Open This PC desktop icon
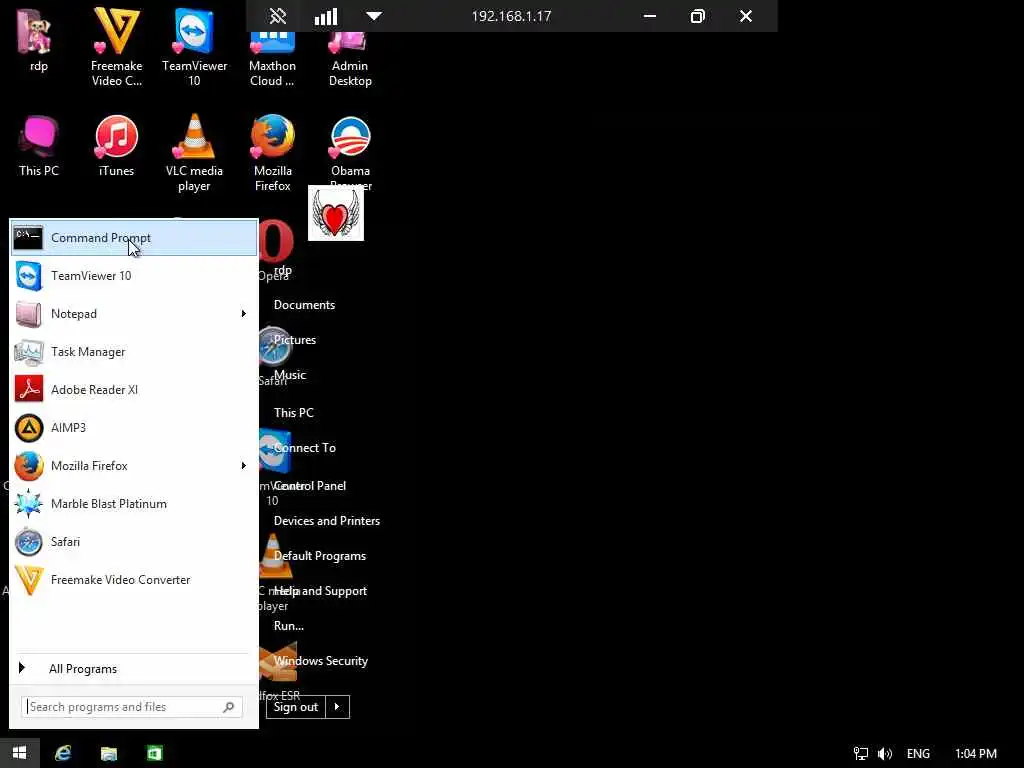Viewport: 1024px width, 768px height. [x=39, y=146]
